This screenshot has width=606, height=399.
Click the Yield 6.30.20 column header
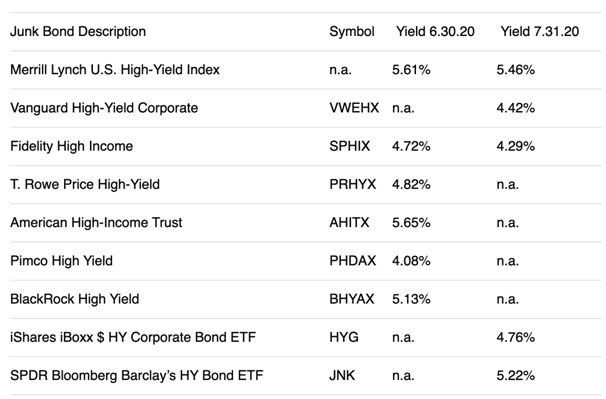435,31
